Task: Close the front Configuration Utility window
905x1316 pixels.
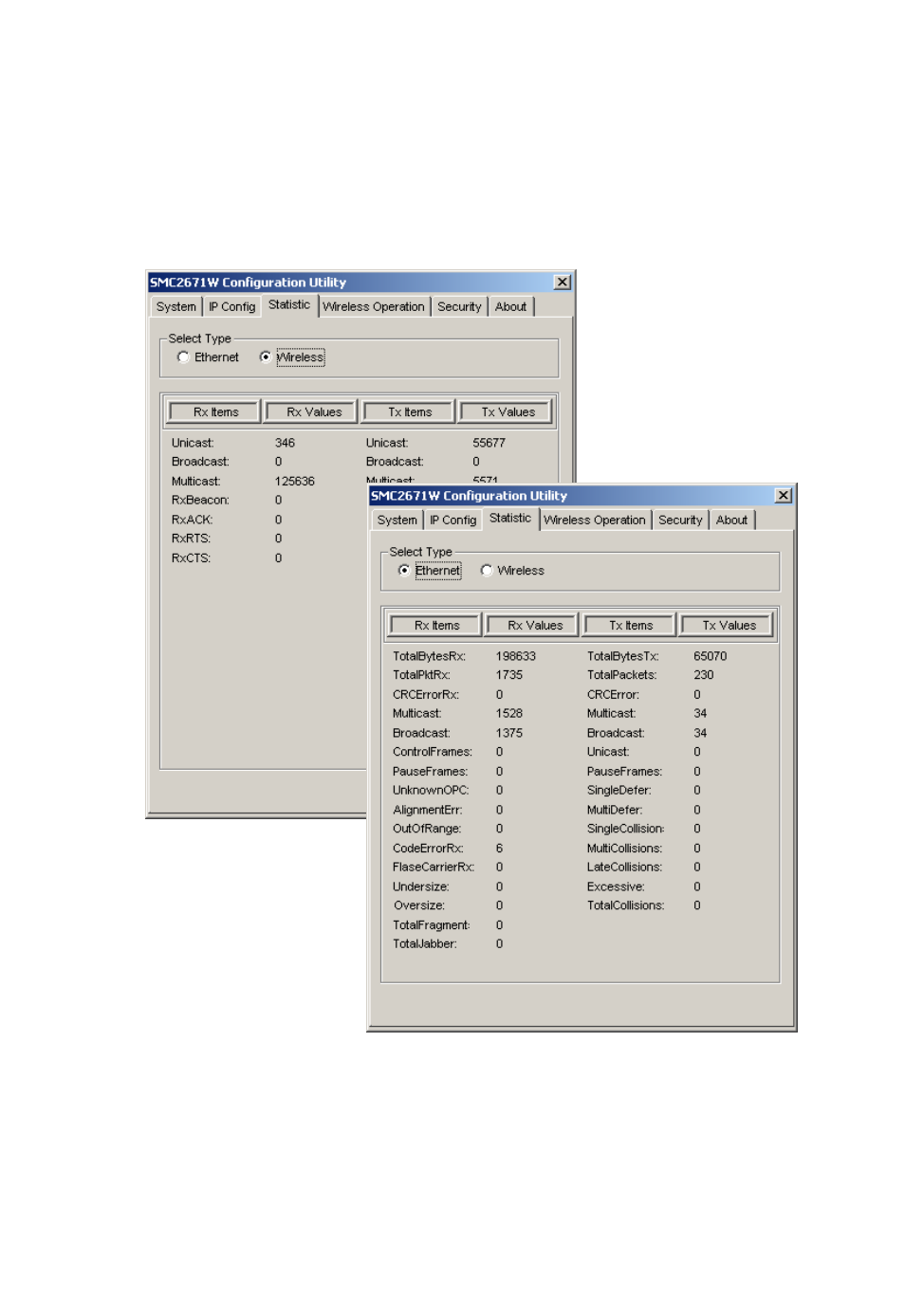Action: click(784, 496)
